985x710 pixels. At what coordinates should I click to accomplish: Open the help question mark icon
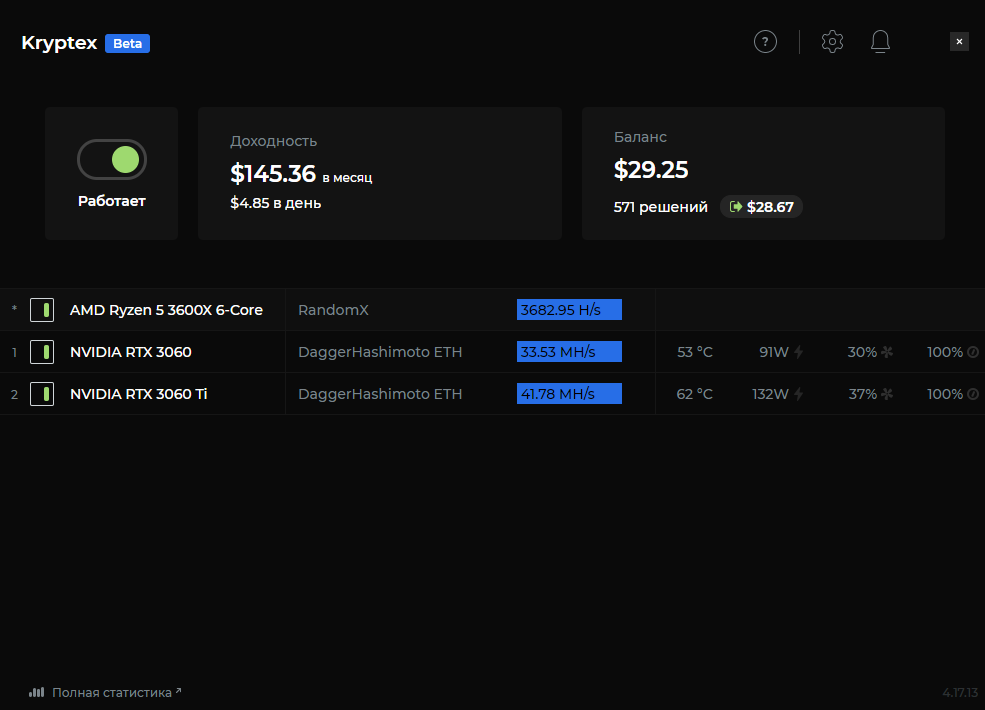765,42
